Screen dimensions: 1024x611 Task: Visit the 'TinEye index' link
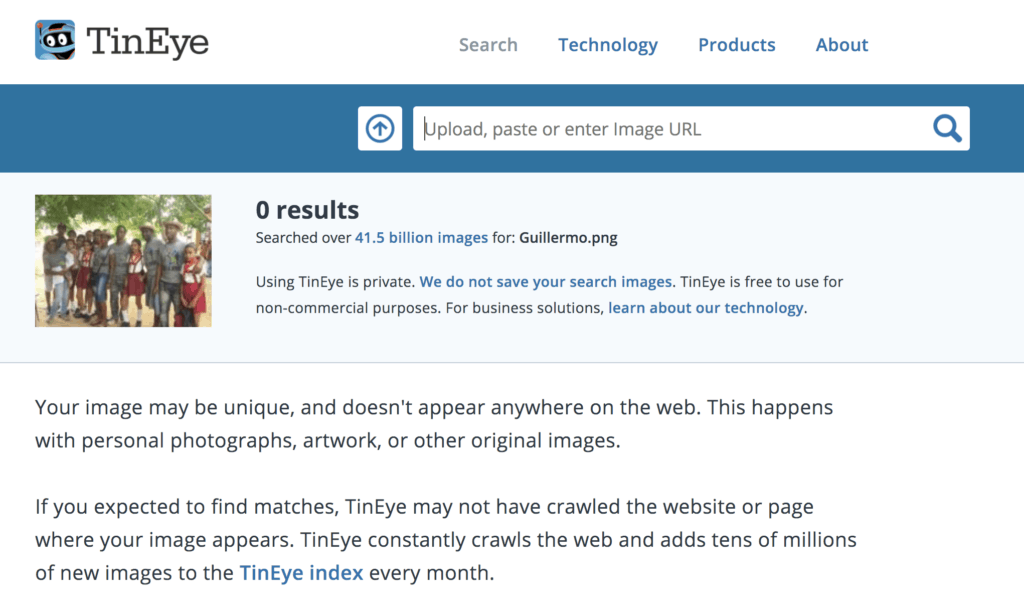[x=301, y=573]
